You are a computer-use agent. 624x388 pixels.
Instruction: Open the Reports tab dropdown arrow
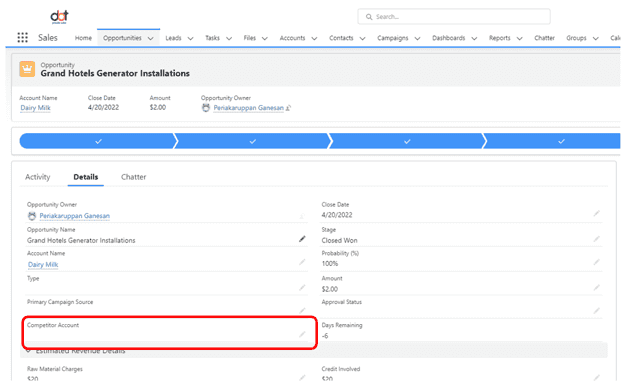pyautogui.click(x=519, y=39)
